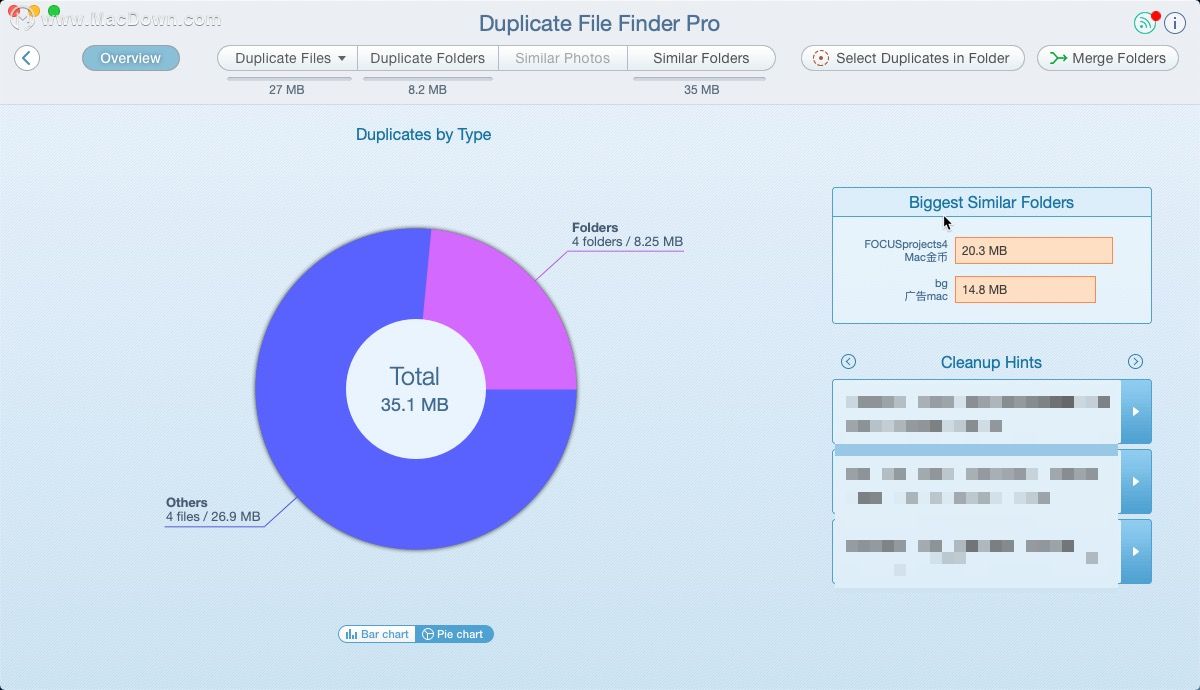Viewport: 1200px width, 690px height.
Task: Click the Biggest Similar Folders header
Action: click(991, 202)
